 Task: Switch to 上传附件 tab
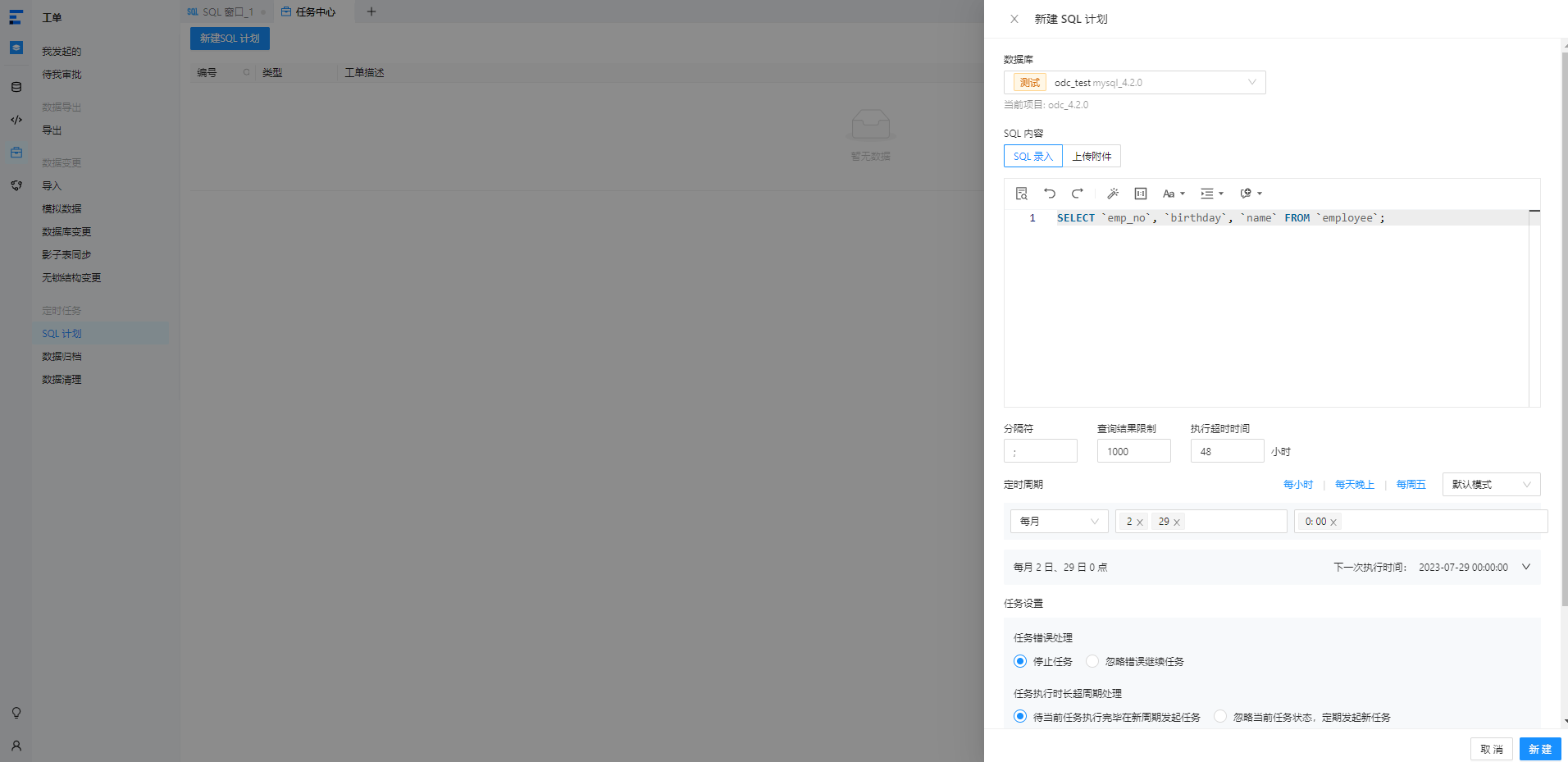1092,156
